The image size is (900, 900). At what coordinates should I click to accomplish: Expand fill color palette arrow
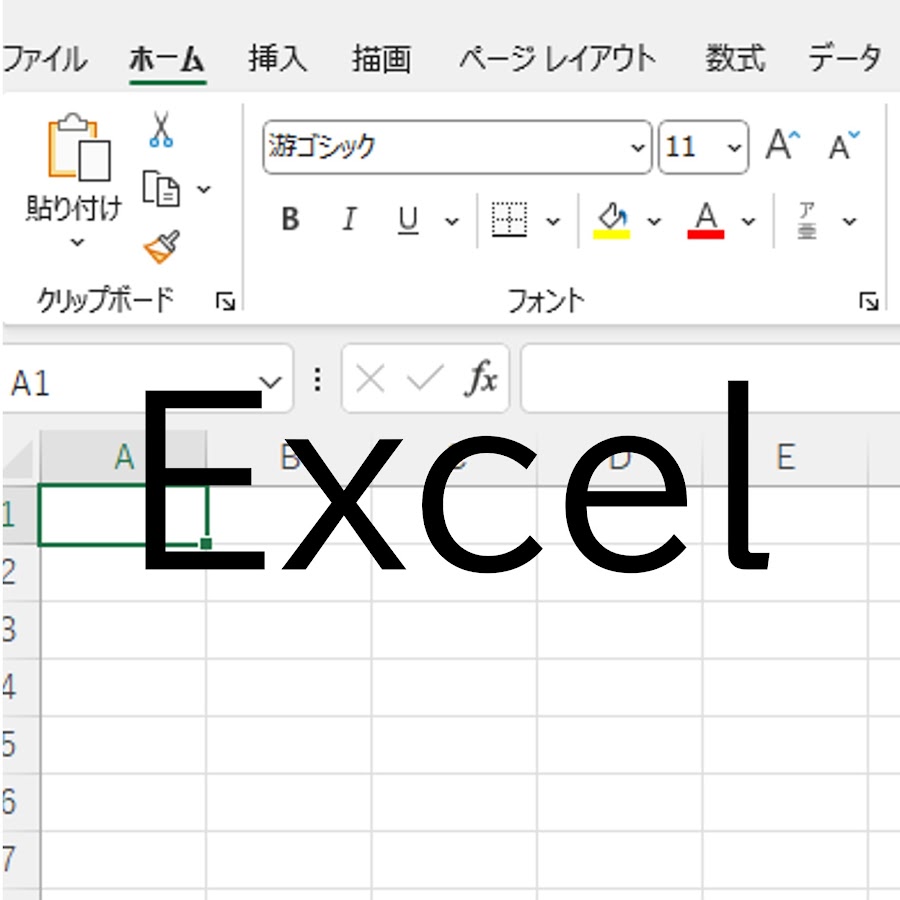click(654, 222)
